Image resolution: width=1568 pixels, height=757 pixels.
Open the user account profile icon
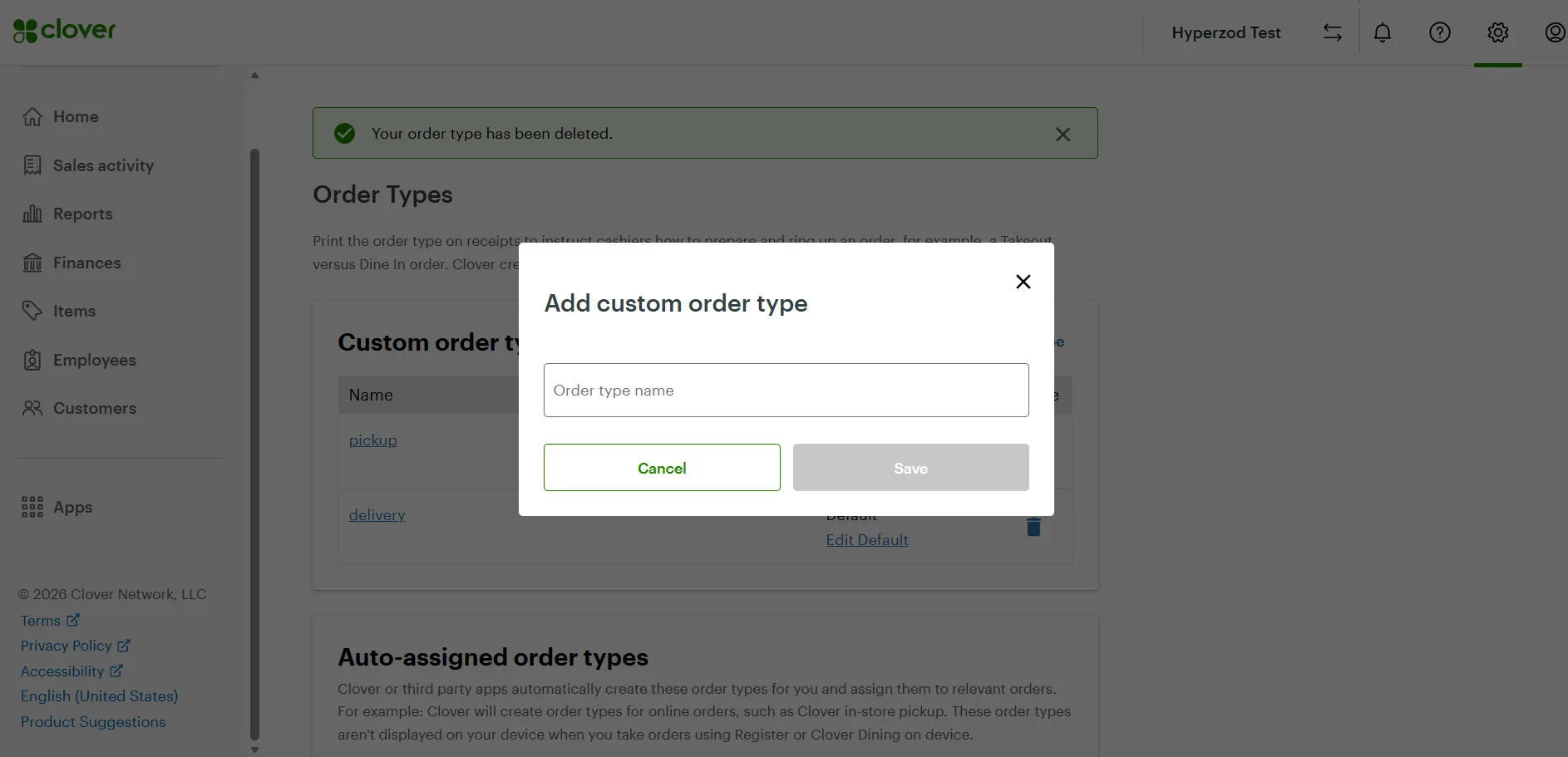click(x=1555, y=32)
